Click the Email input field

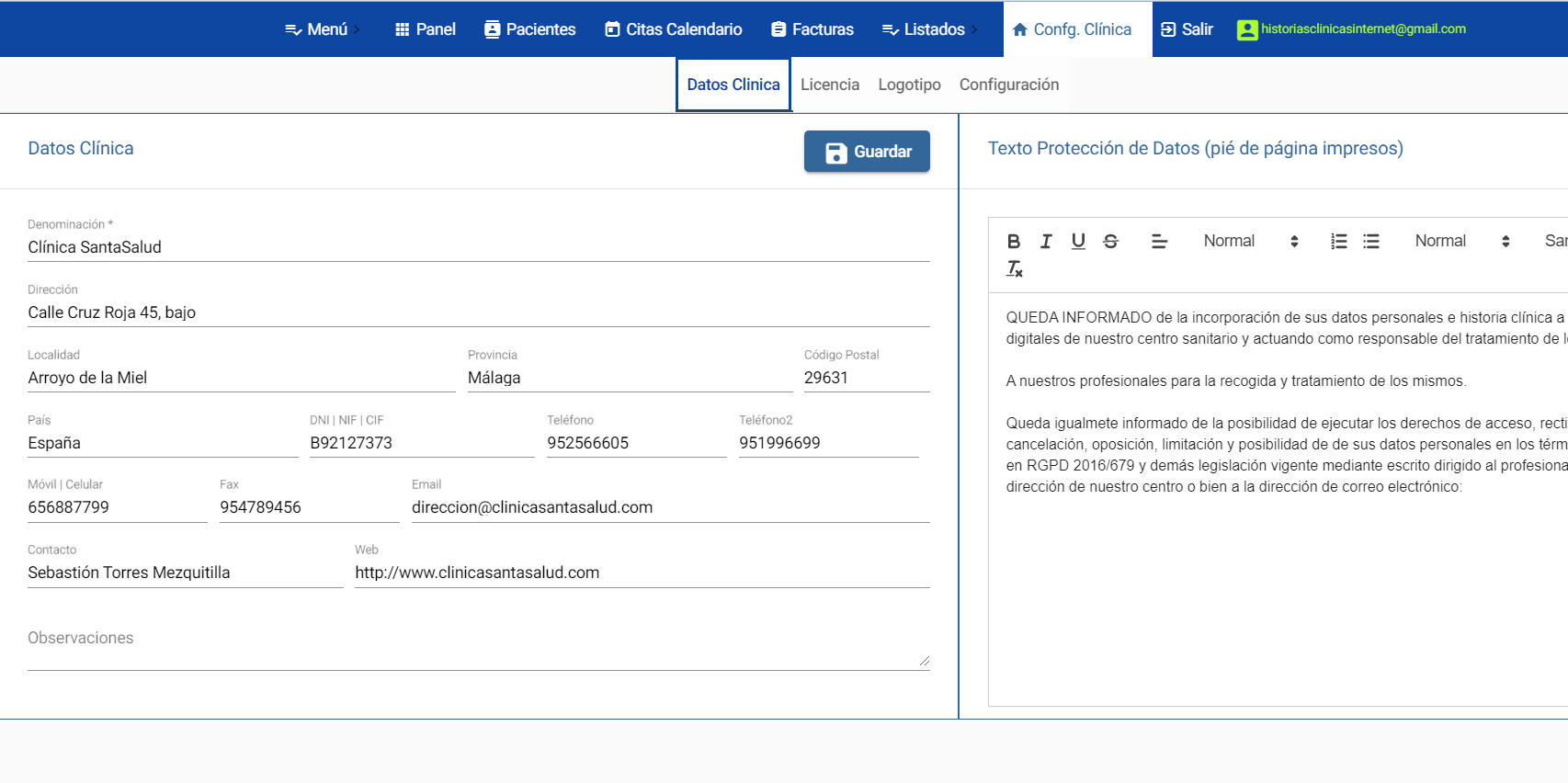click(671, 507)
